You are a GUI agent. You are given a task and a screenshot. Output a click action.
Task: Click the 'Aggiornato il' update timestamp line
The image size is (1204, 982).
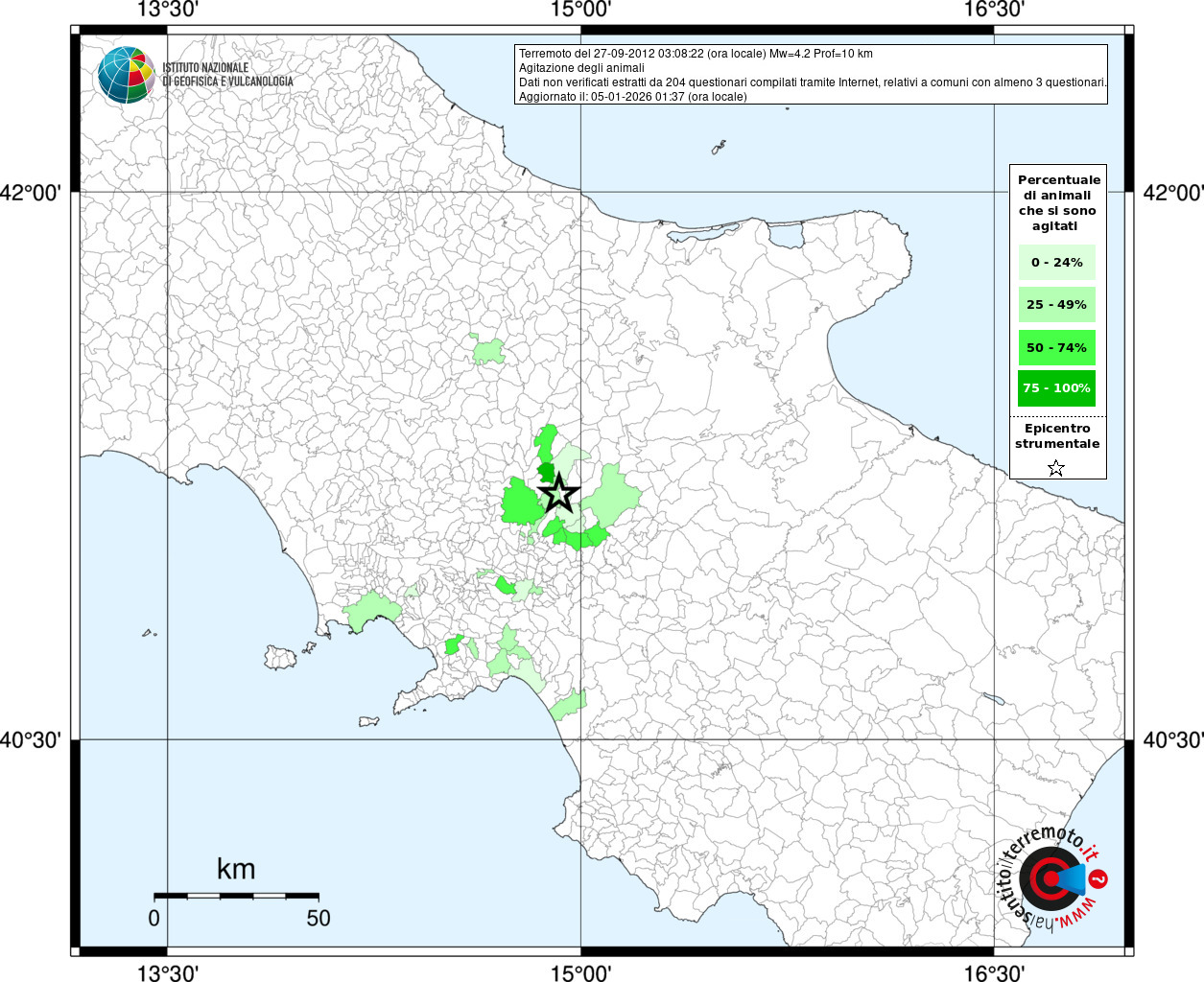click(x=632, y=97)
